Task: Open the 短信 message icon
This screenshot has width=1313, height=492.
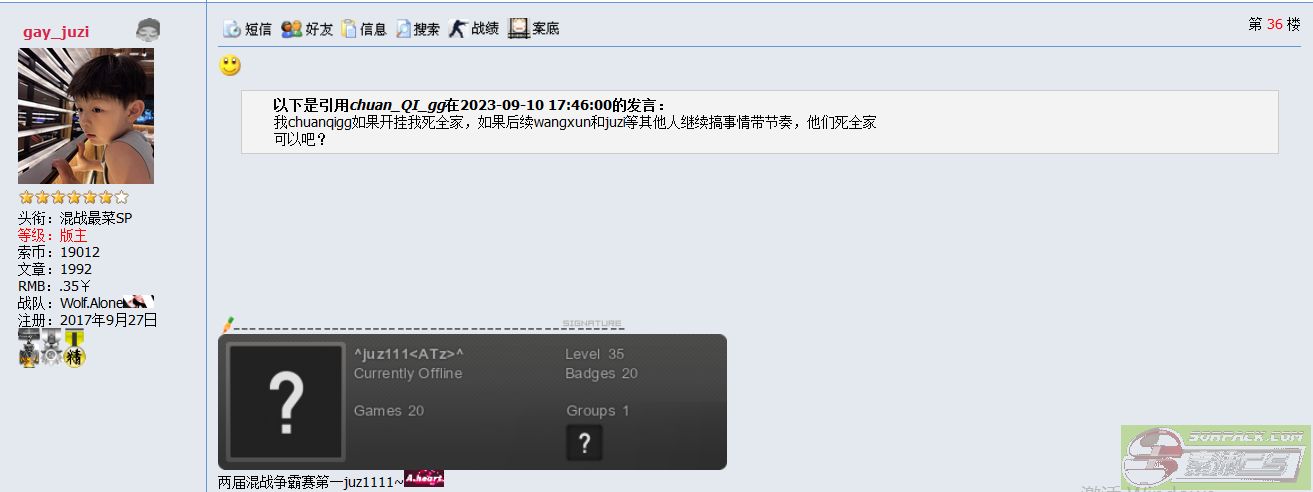Action: 246,29
